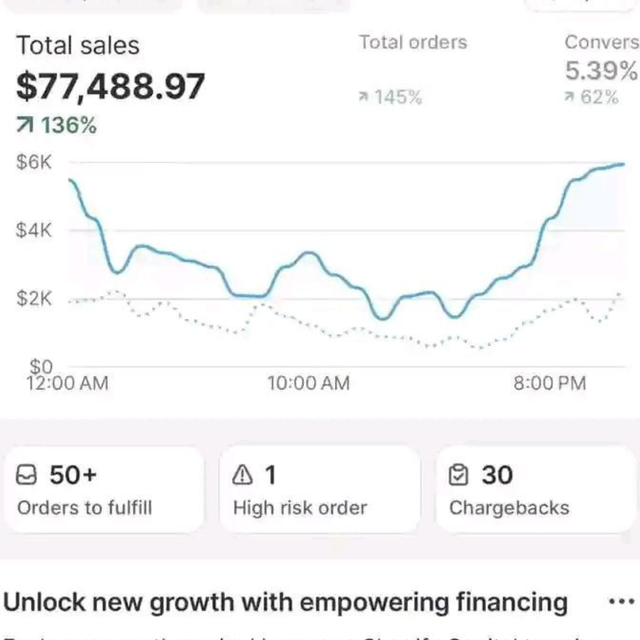Click the small arrow next to 145%
Image resolution: width=640 pixels, height=640 pixels.
364,98
